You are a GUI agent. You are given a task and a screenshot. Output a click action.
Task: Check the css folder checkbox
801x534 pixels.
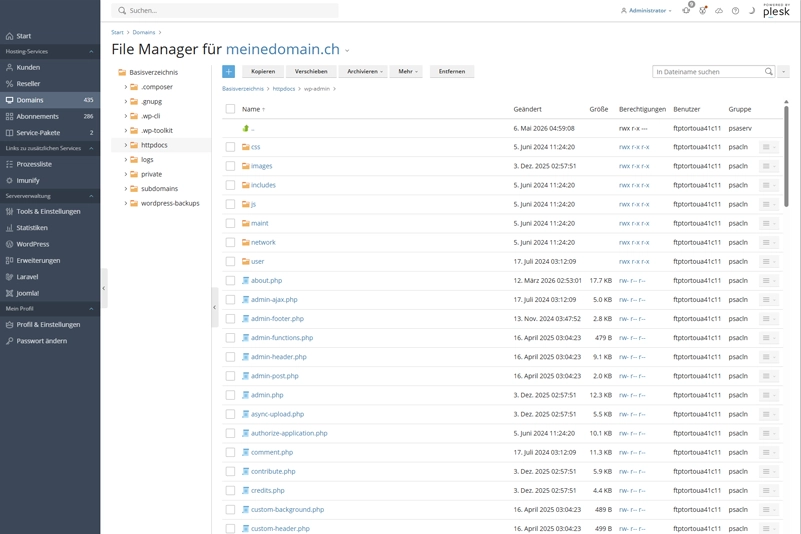(x=230, y=147)
